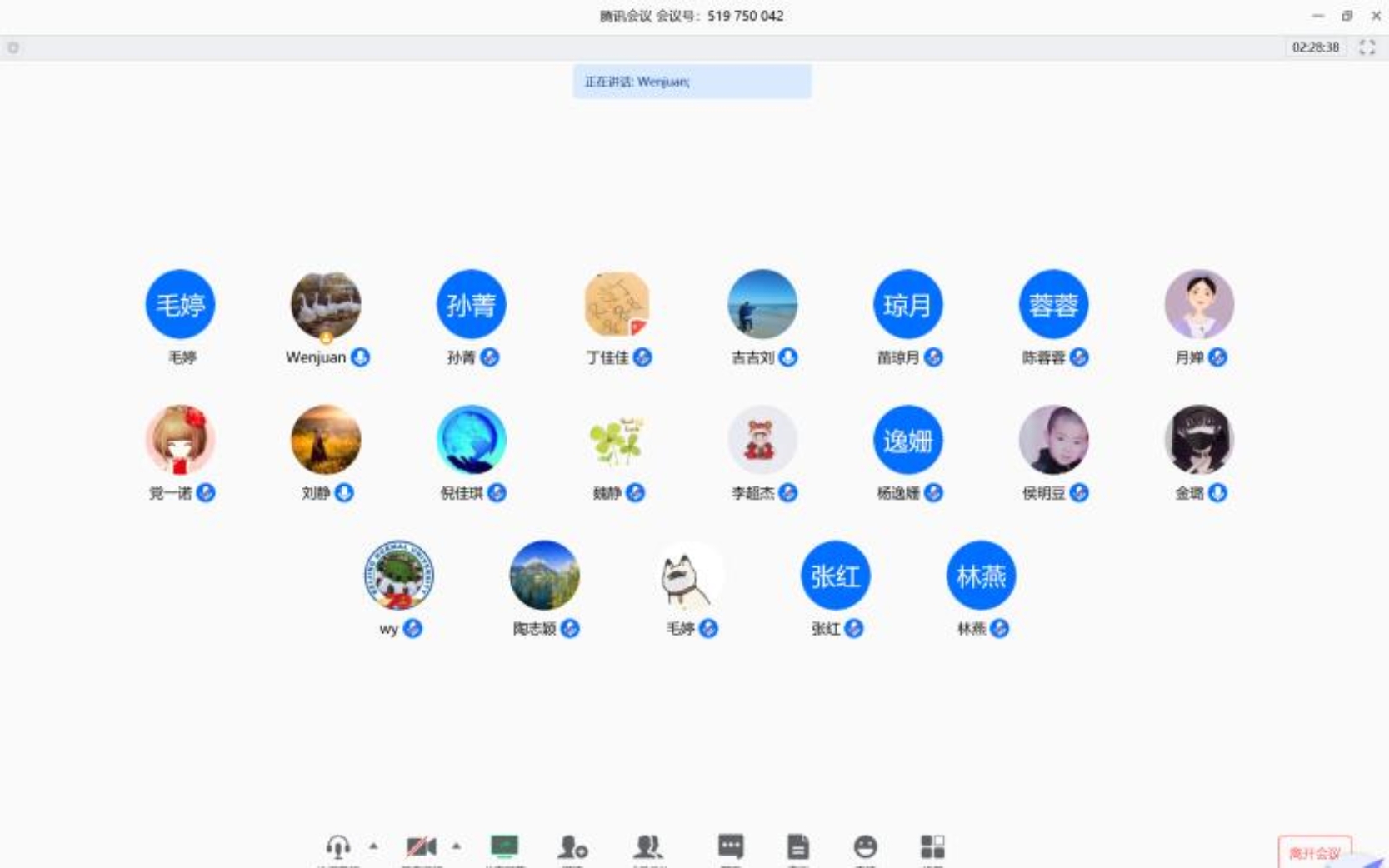1389x868 pixels.
Task: Expand video options arrow beside camera
Action: 457,846
